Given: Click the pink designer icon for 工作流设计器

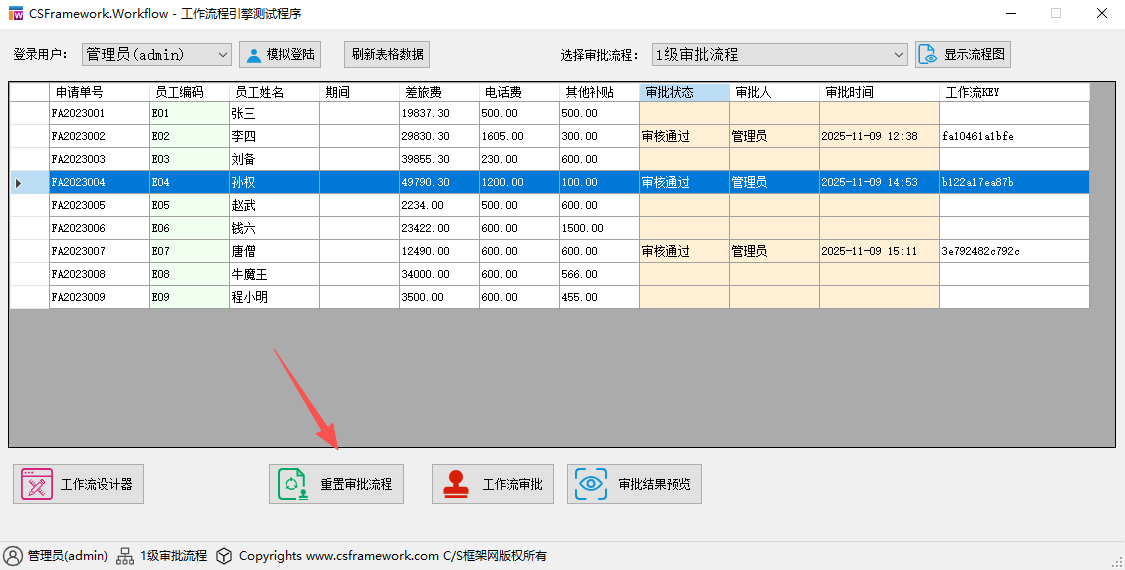Looking at the screenshot, I should [37, 484].
